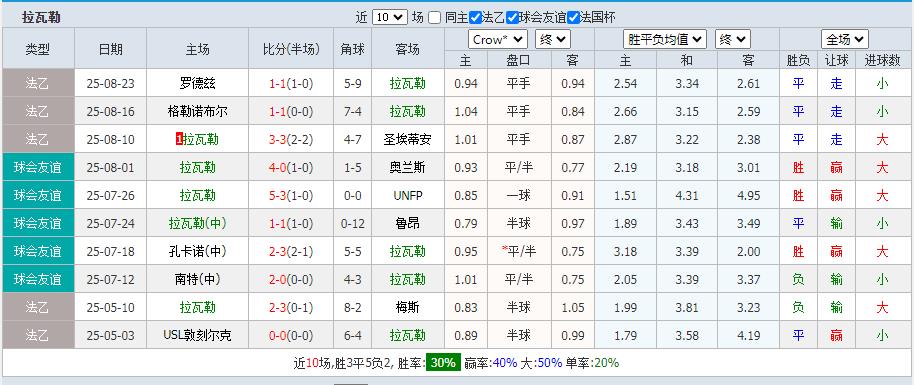
Task: Click the 球会友谊 type cell dated 25-07-12
Action: [x=38, y=279]
